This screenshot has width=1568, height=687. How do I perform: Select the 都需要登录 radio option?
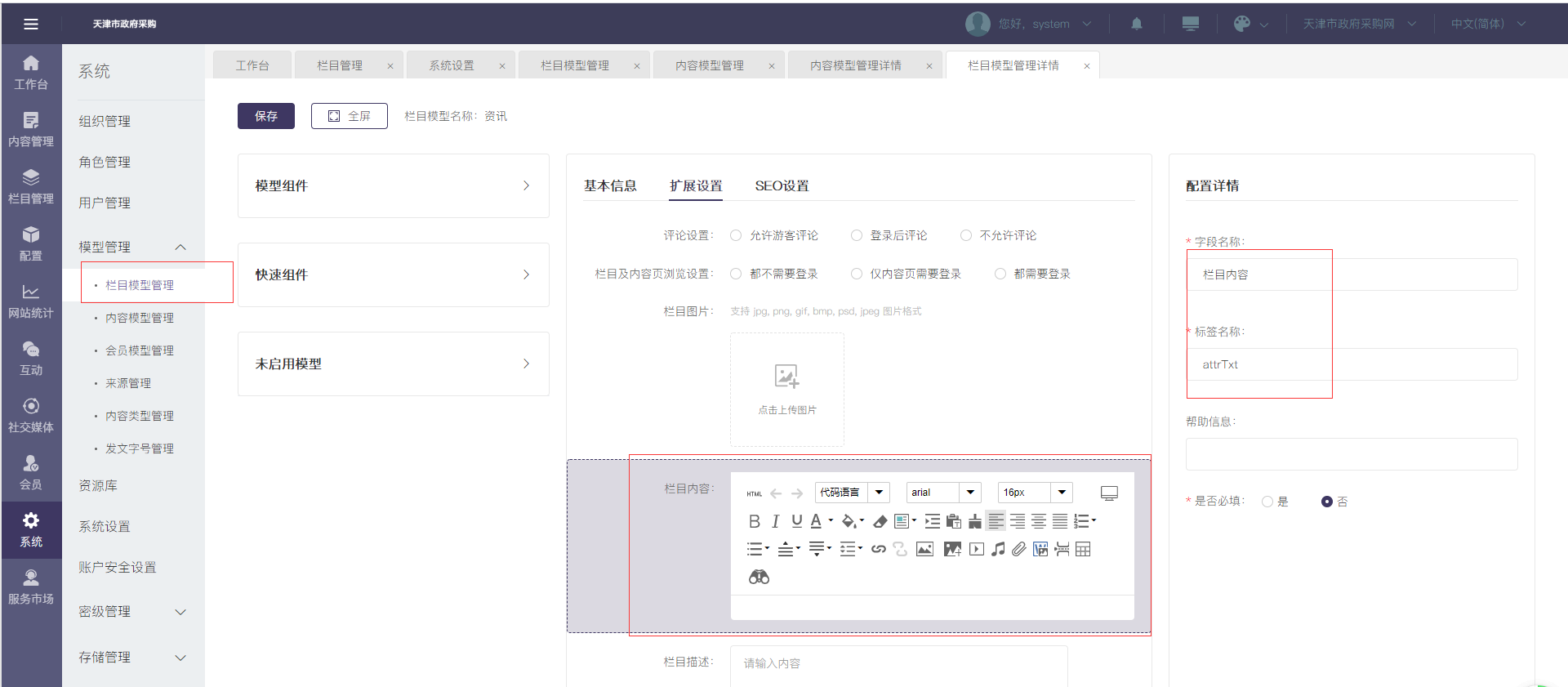coord(1000,274)
